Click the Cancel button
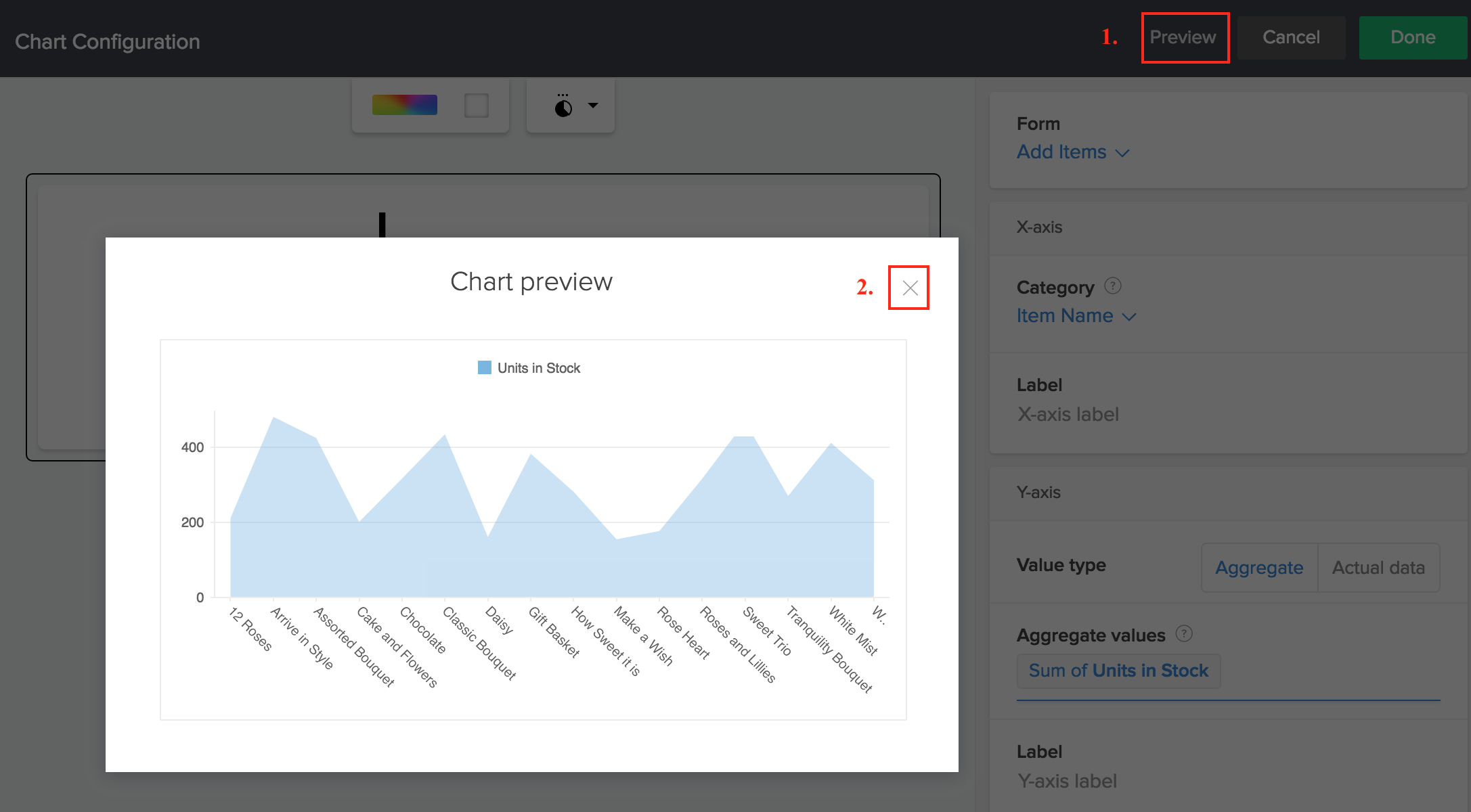The width and height of the screenshot is (1471, 812). (1290, 37)
